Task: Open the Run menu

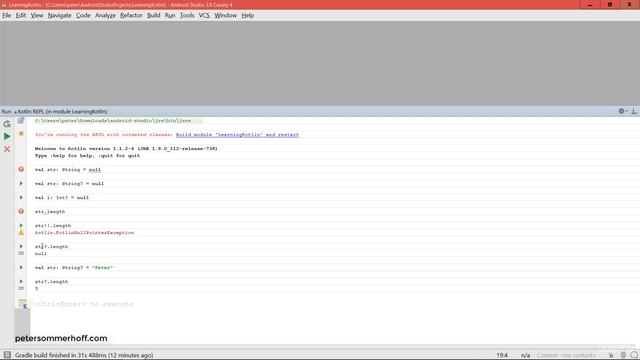Action: [x=170, y=15]
